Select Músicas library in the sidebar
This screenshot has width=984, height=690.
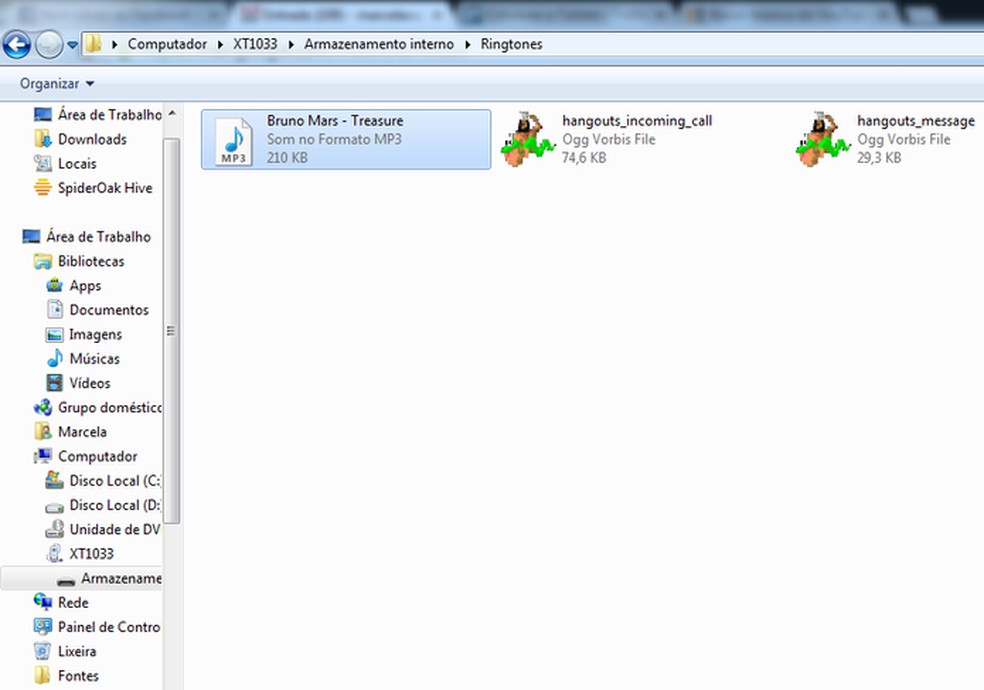tap(94, 359)
